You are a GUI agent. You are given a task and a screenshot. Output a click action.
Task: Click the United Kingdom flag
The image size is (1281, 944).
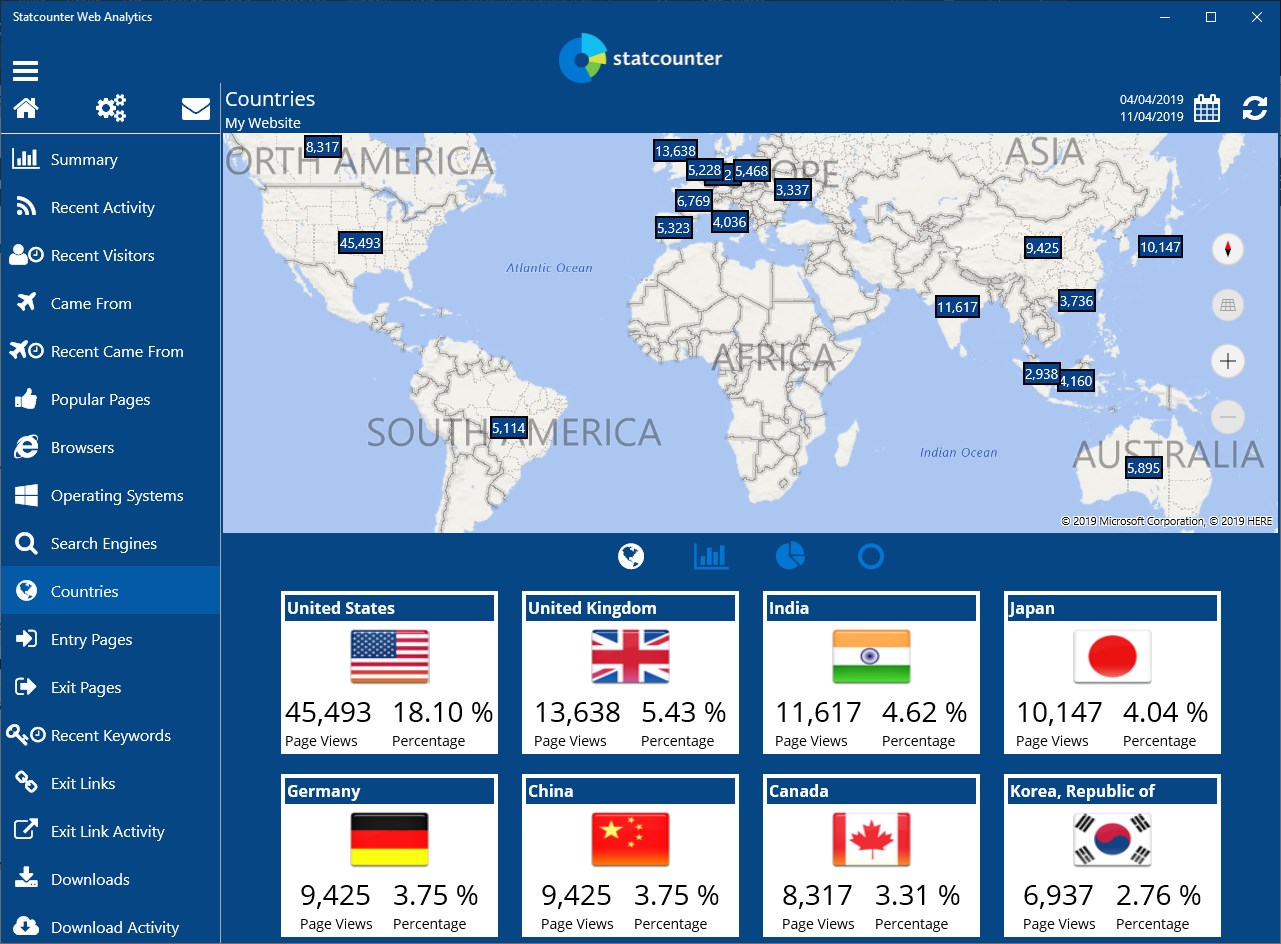point(631,656)
